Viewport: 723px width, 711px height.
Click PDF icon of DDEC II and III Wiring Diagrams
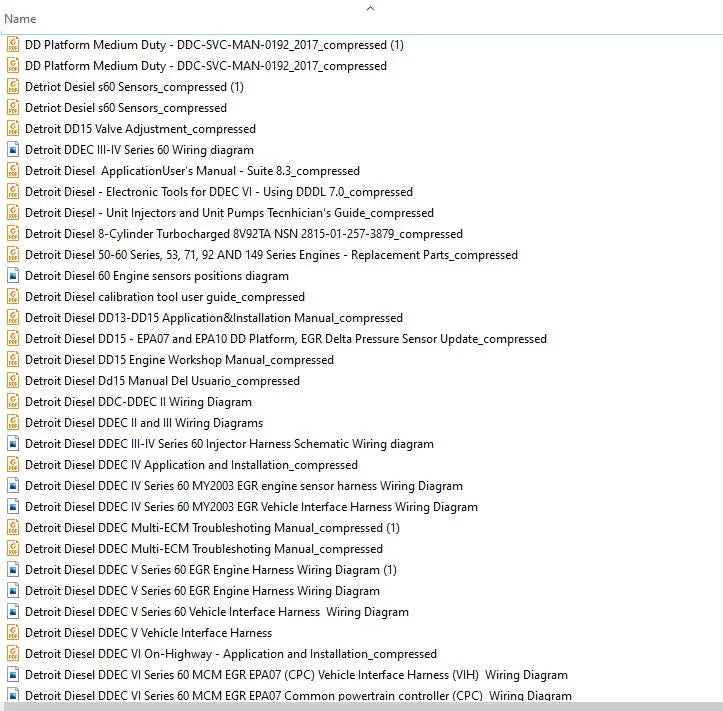pos(13,423)
